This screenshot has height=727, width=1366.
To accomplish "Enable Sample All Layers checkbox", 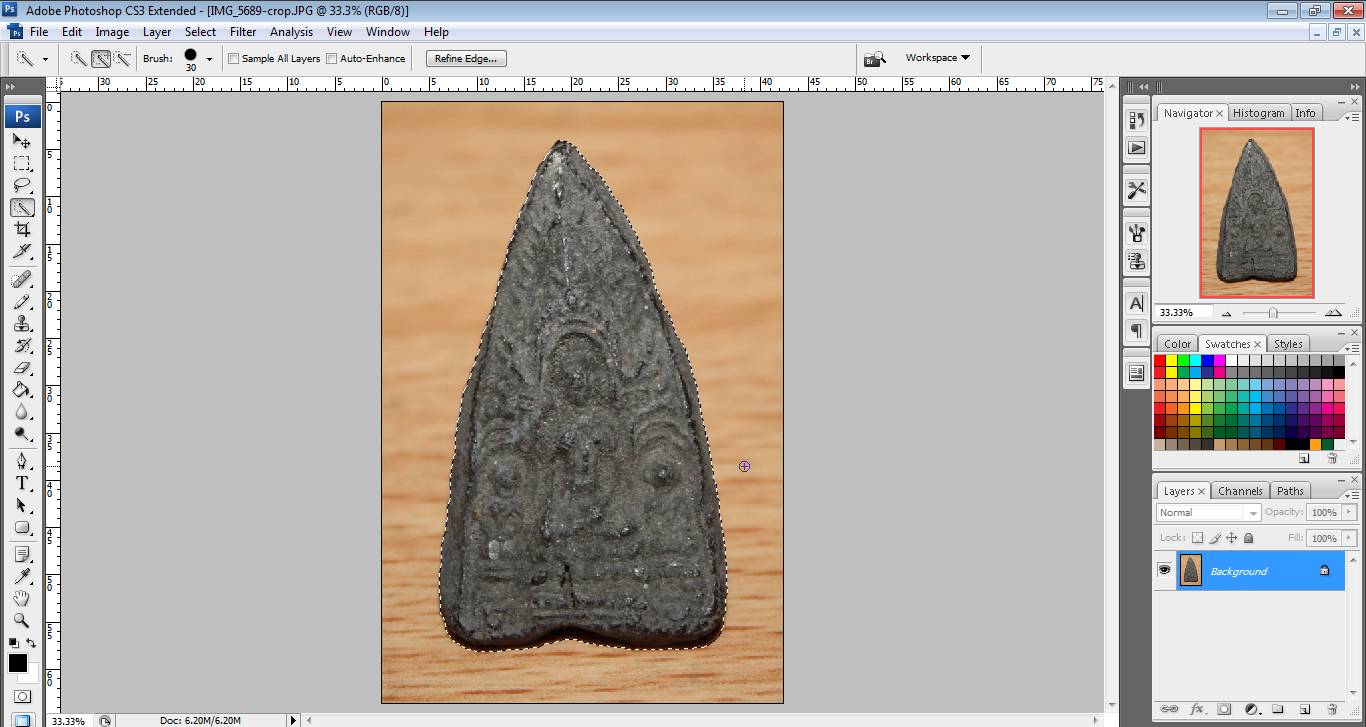I will [x=234, y=58].
